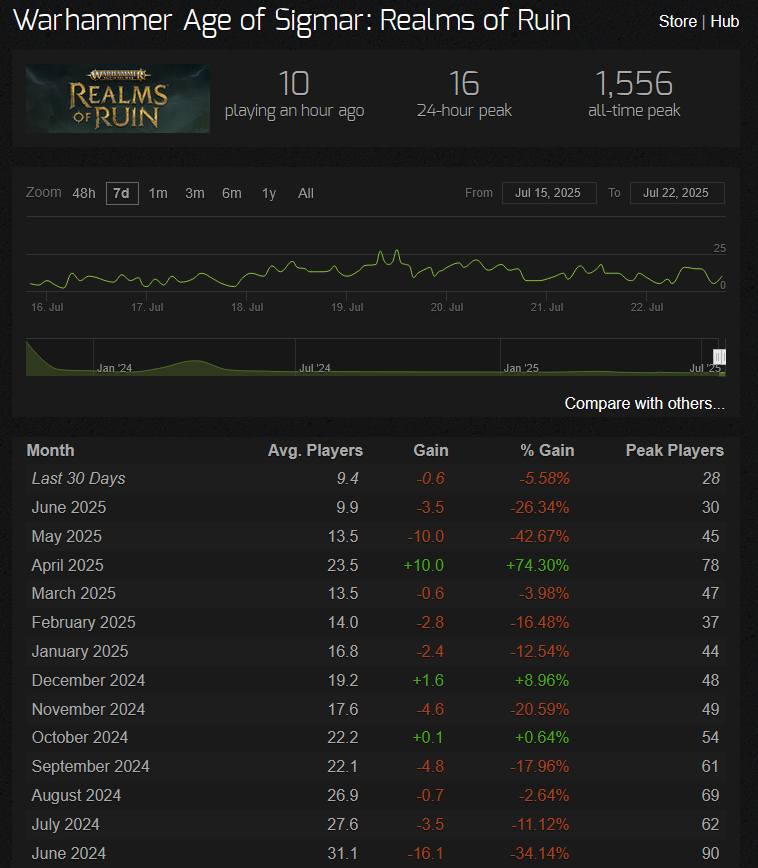Set chart zoom to 1y
The height and width of the screenshot is (868, 758).
[269, 193]
